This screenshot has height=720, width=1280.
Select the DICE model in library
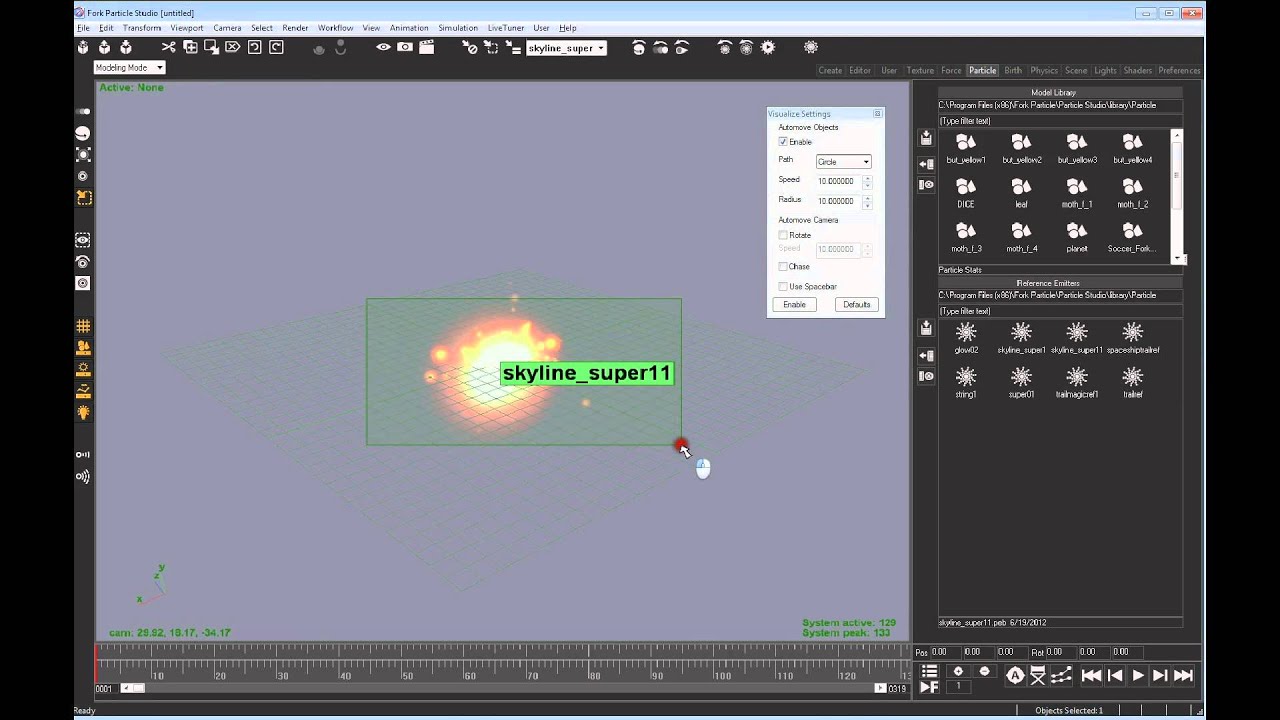(966, 192)
